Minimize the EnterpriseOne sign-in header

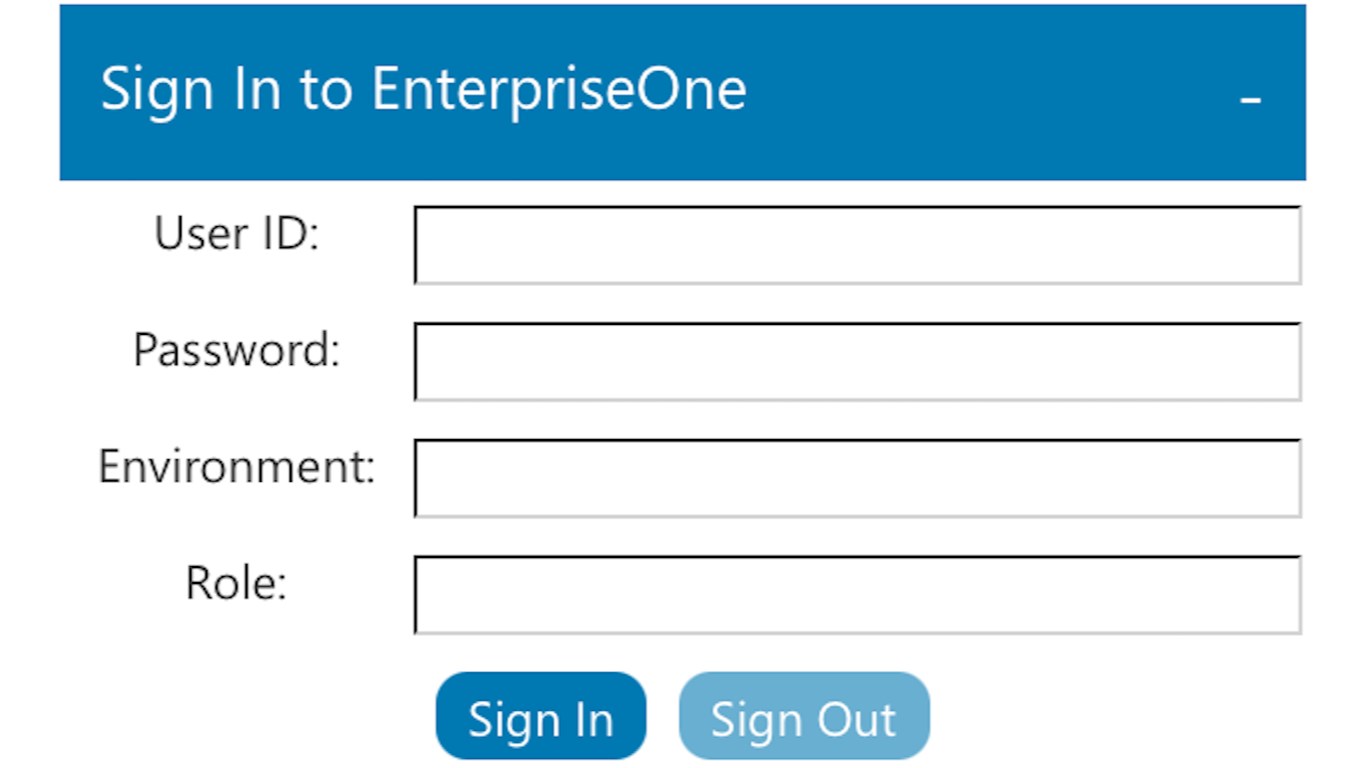click(1250, 98)
